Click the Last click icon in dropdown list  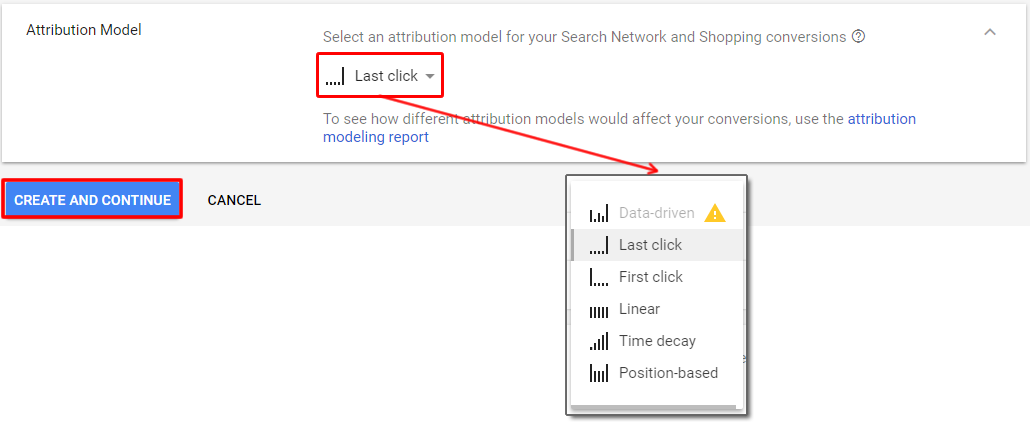[x=599, y=245]
